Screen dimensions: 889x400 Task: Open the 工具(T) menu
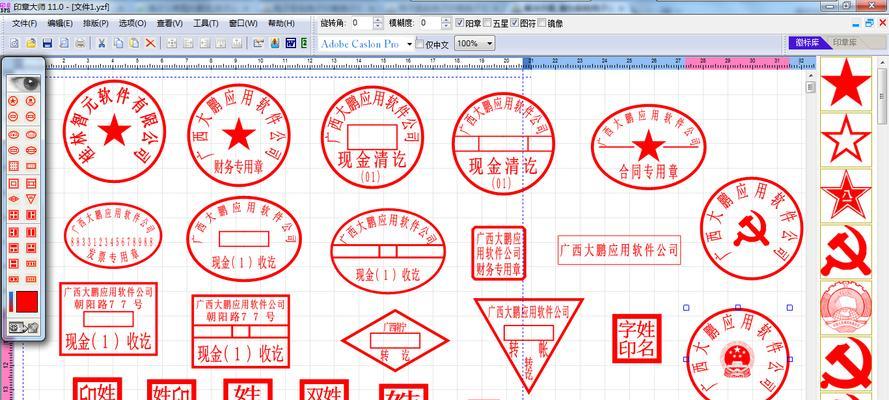(206, 23)
